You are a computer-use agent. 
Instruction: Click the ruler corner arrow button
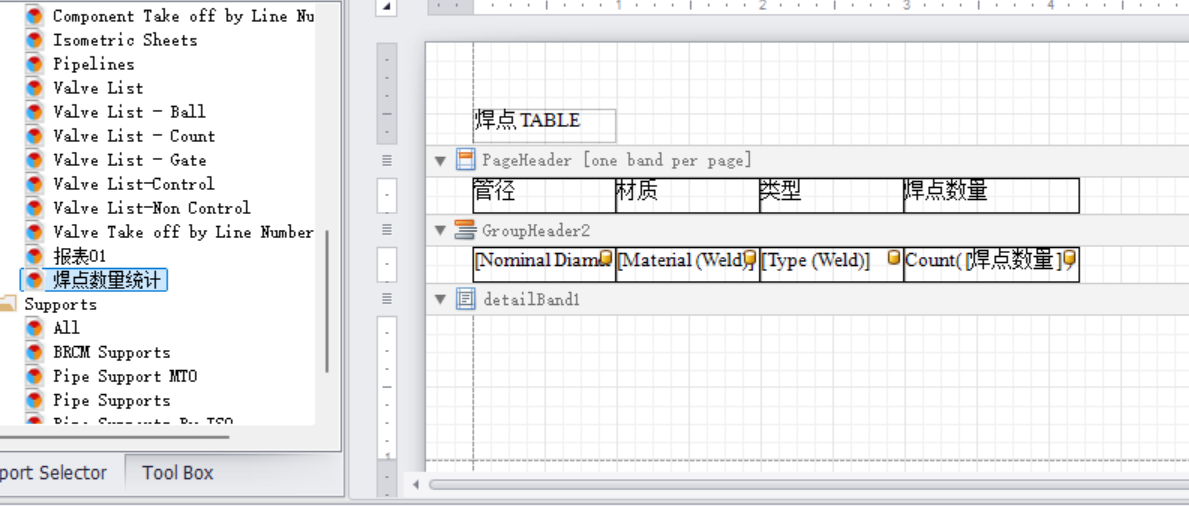point(387,6)
